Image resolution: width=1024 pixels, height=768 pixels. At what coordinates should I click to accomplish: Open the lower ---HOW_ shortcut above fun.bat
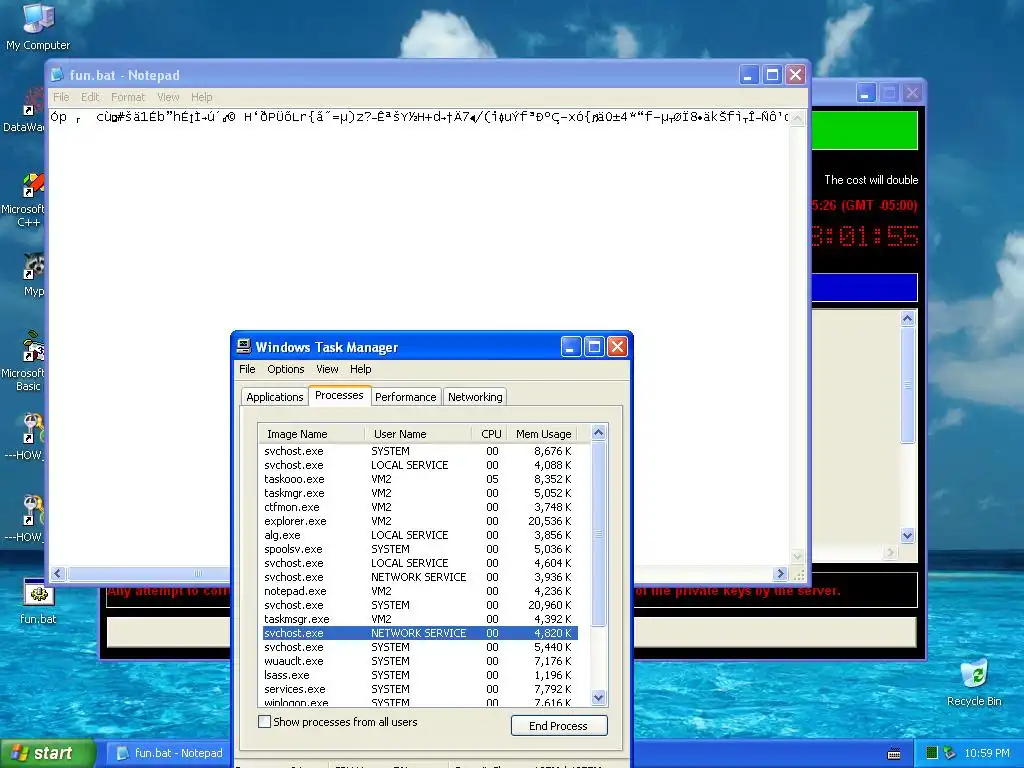[27, 519]
